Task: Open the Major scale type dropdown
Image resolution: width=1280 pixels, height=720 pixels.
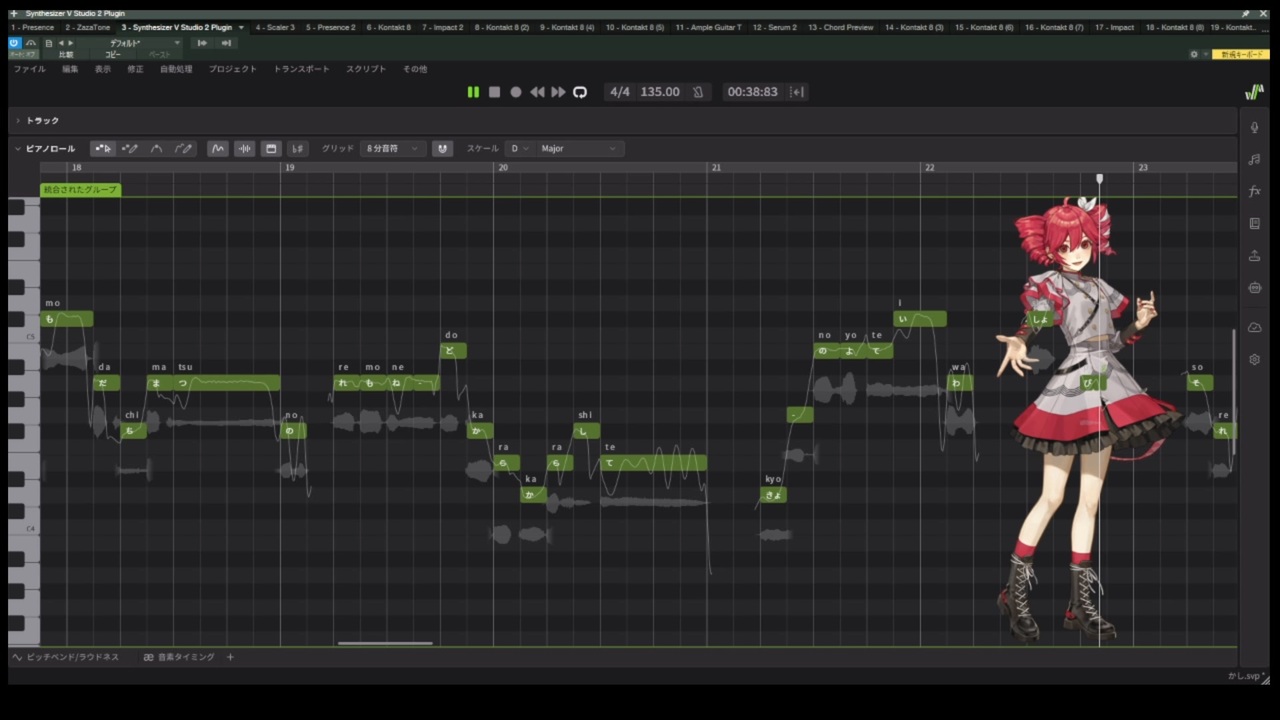Action: (580, 149)
